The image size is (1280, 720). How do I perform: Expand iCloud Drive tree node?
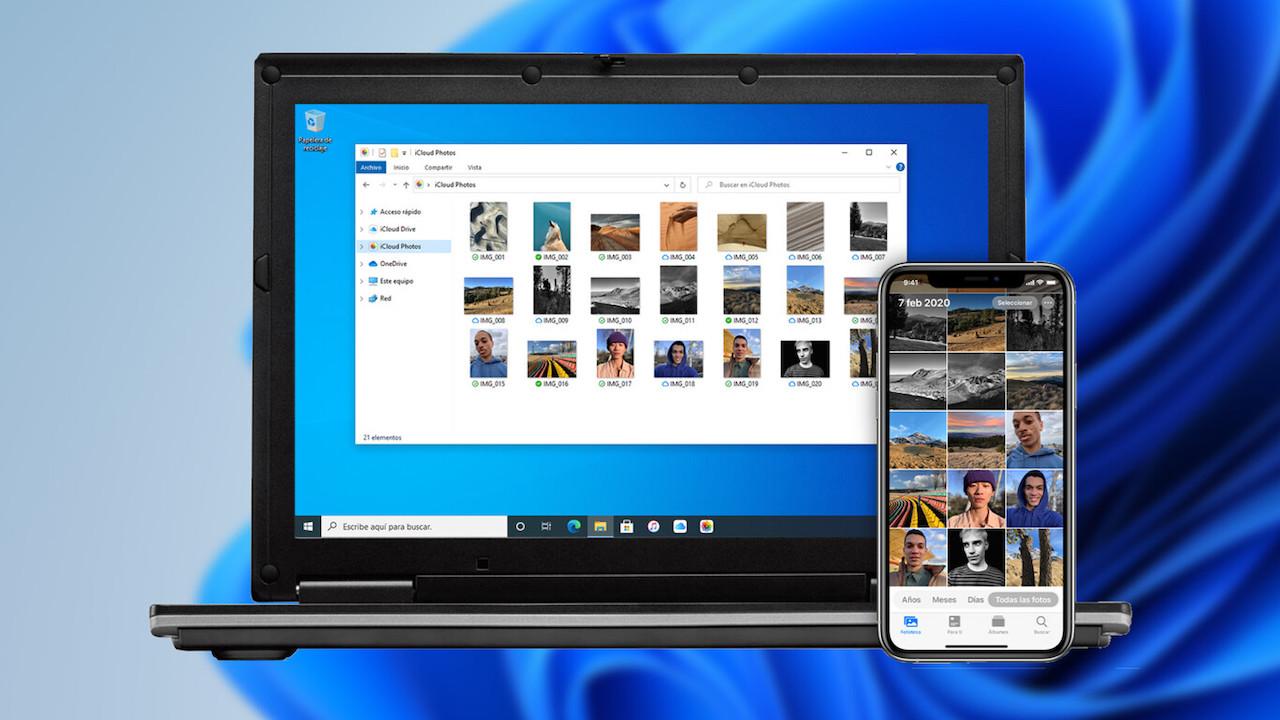pyautogui.click(x=362, y=229)
